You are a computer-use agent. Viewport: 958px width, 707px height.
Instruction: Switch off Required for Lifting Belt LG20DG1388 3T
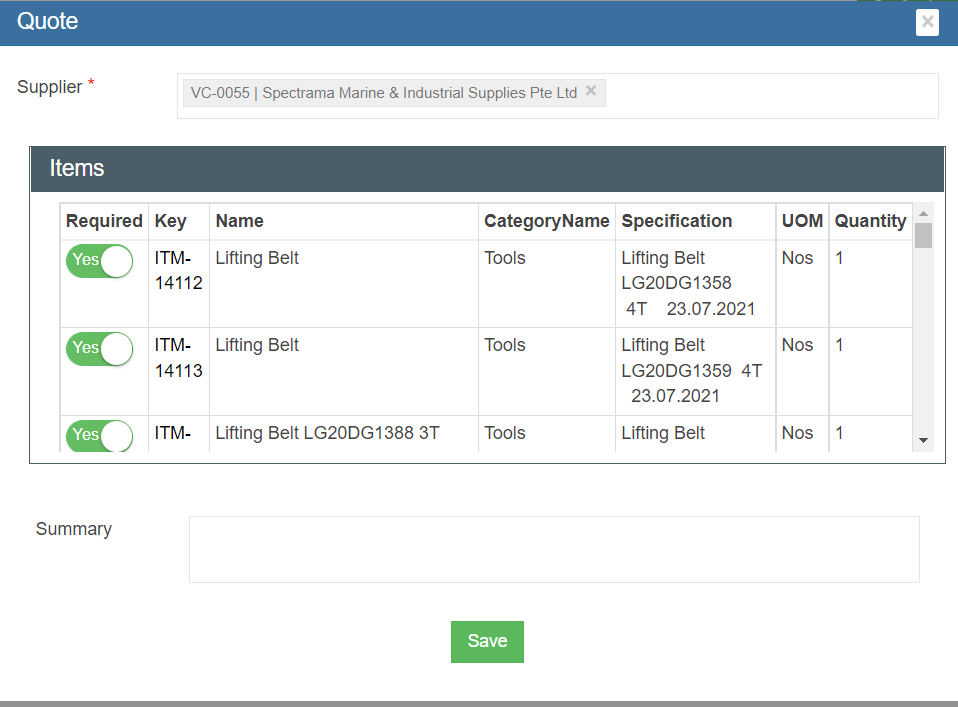pyautogui.click(x=99, y=435)
